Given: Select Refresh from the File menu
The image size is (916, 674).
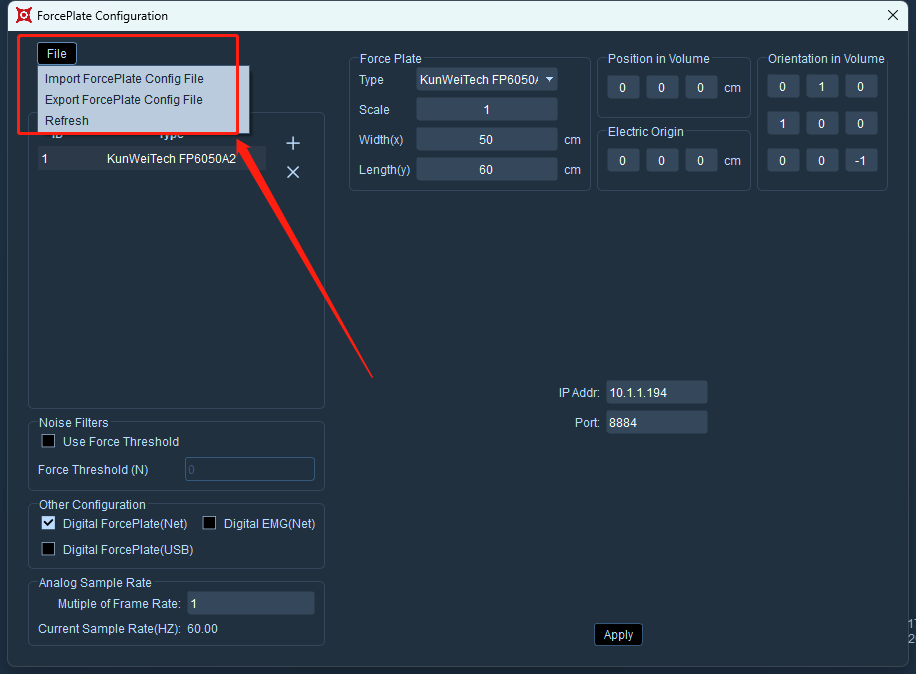Looking at the screenshot, I should (x=67, y=121).
